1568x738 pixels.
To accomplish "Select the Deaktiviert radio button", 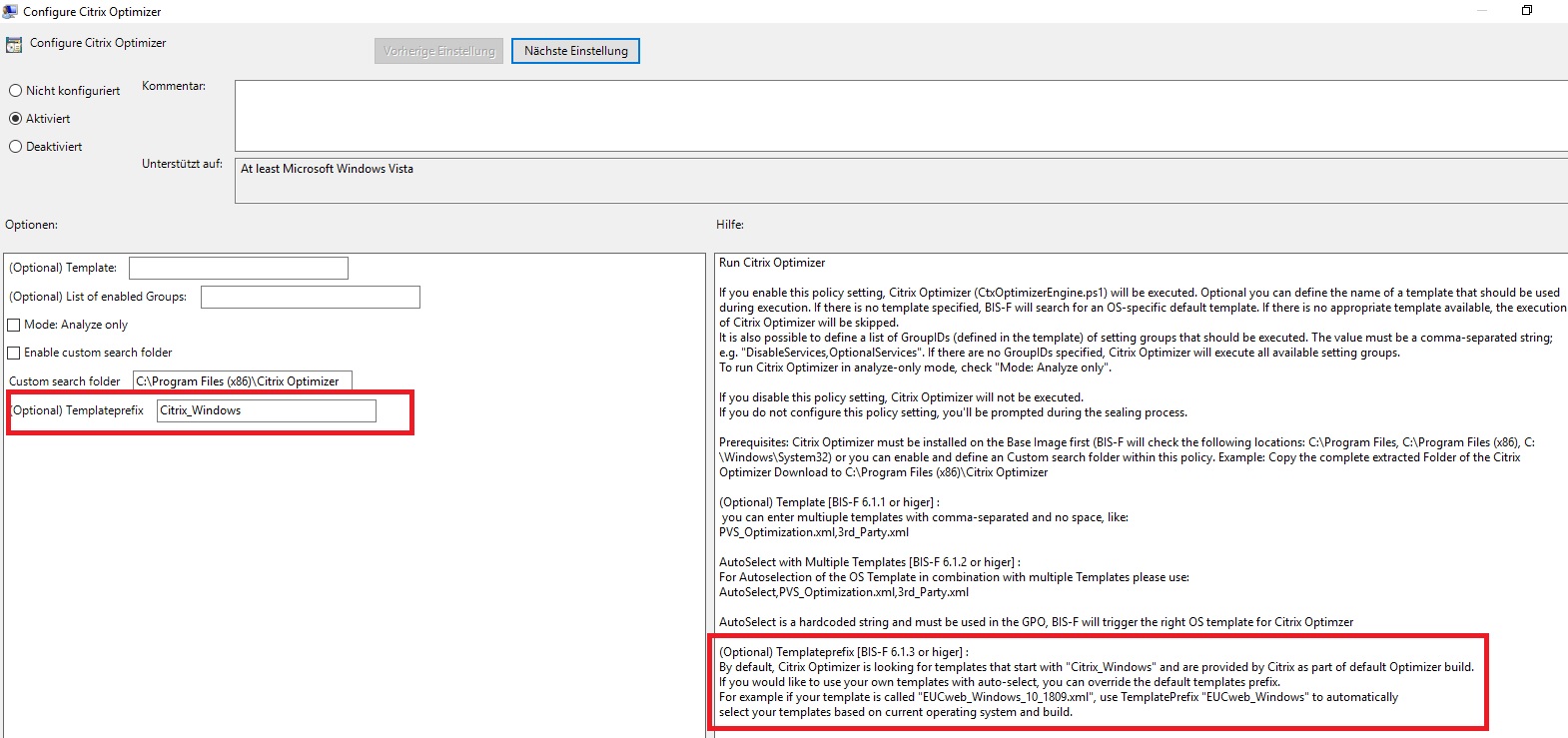I will click(15, 147).
